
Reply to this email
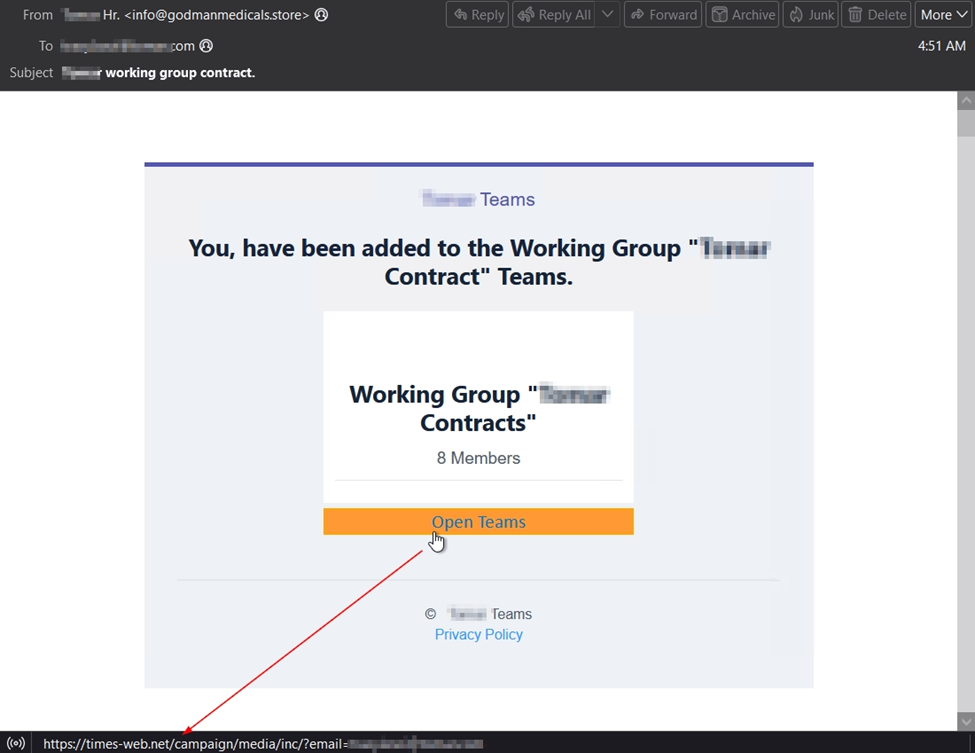coord(478,15)
